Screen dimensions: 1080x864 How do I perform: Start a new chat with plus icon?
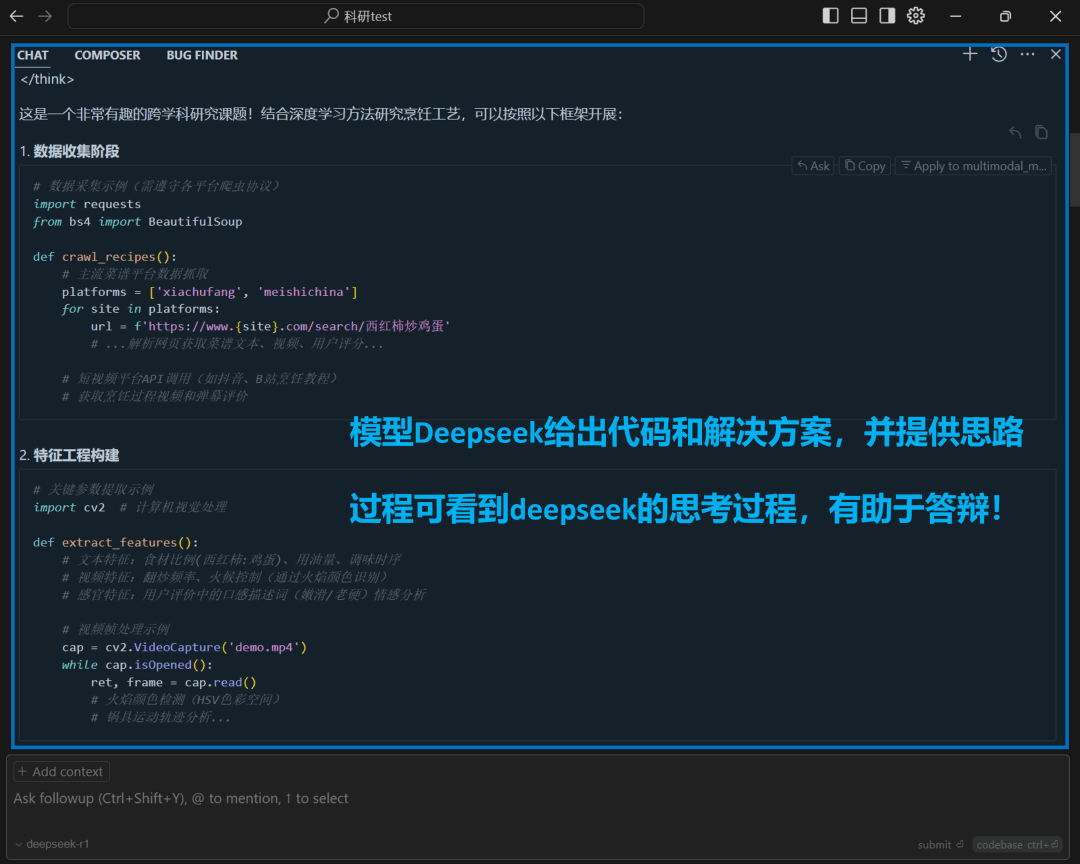(970, 54)
